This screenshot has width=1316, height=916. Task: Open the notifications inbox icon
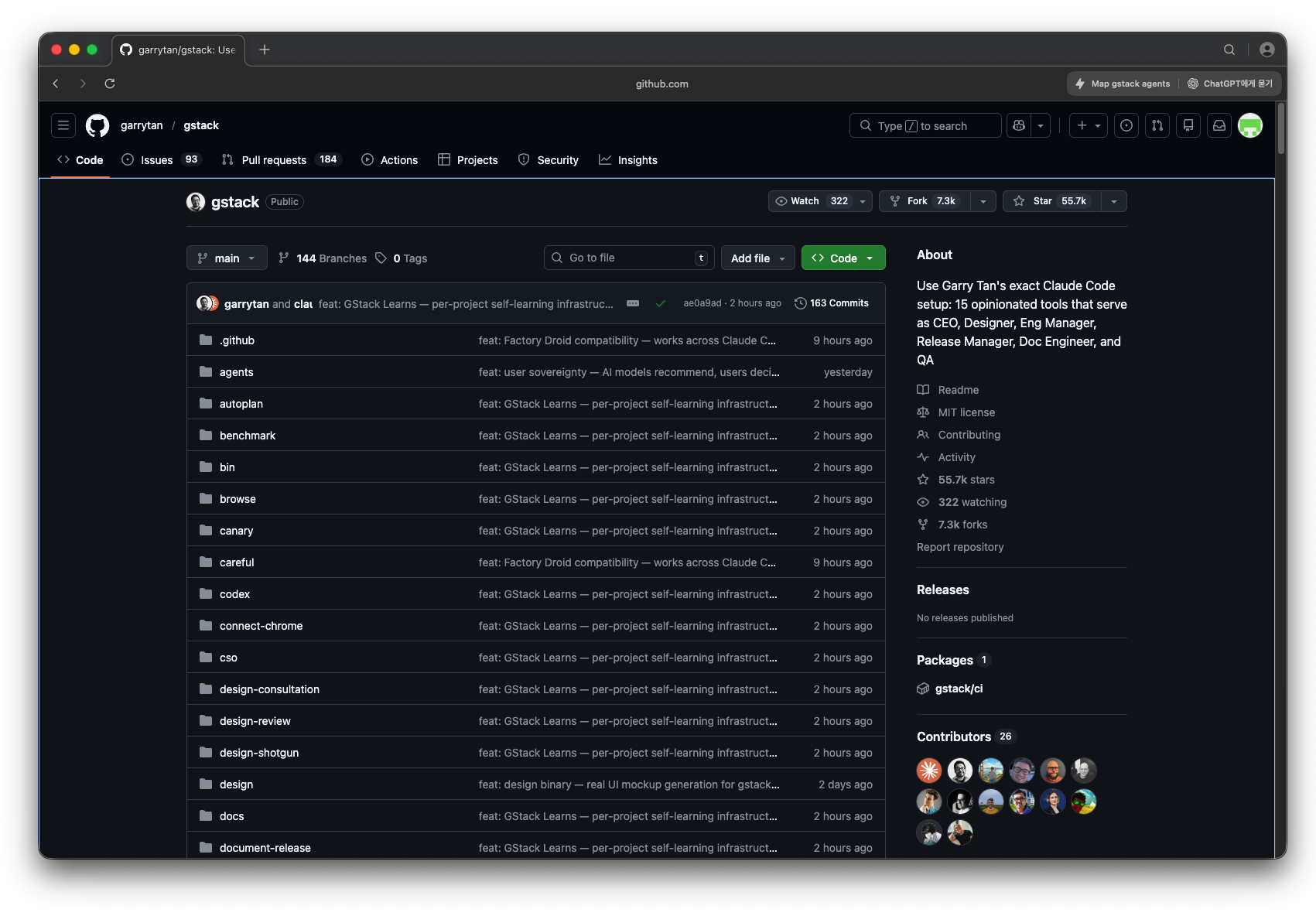coord(1219,125)
